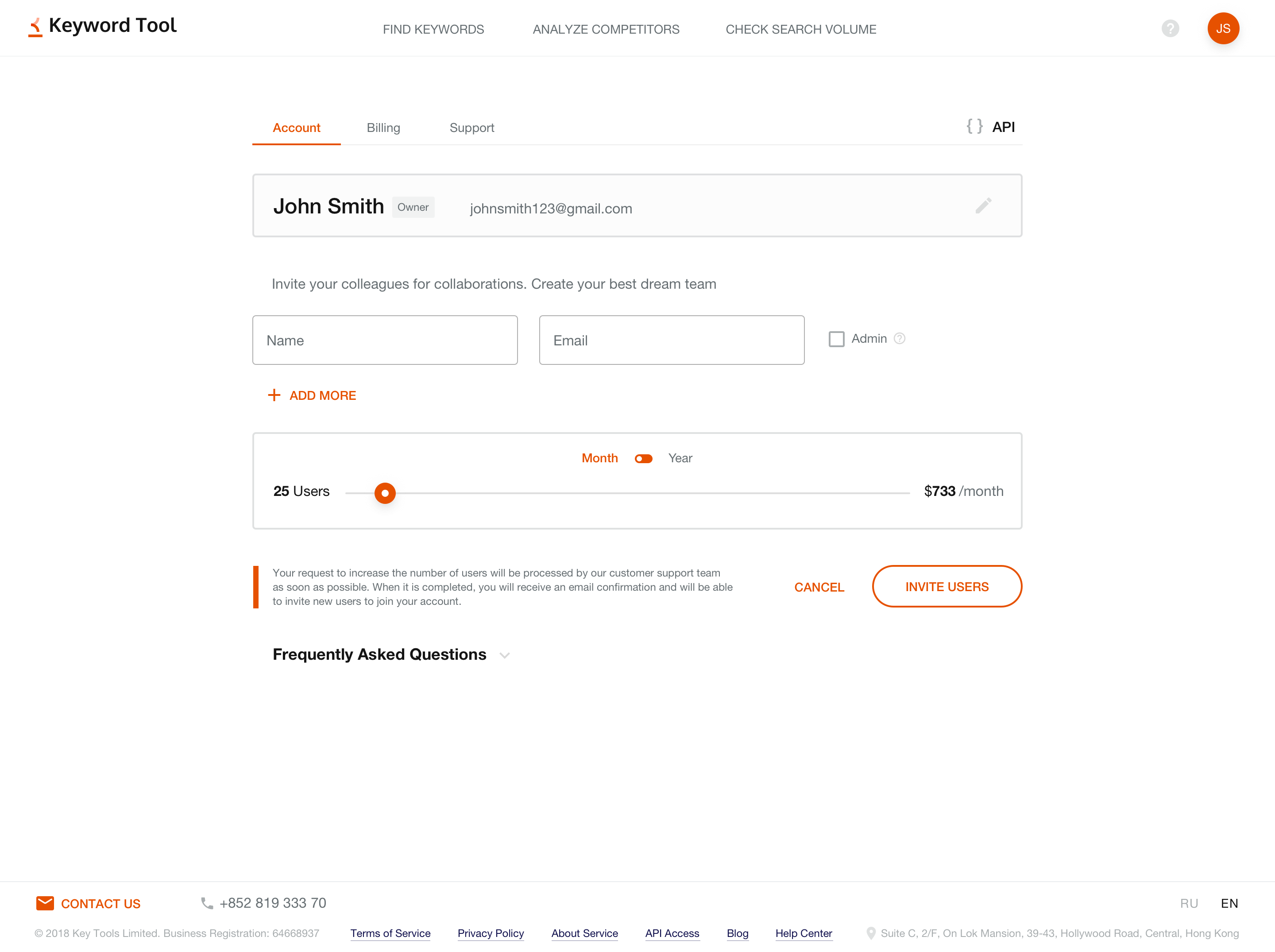Open the help question mark icon in header
Image resolution: width=1275 pixels, height=952 pixels.
(1170, 28)
